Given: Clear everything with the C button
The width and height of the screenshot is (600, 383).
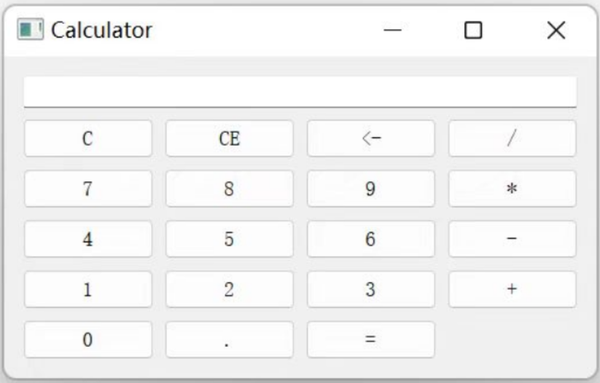Looking at the screenshot, I should point(88,139).
